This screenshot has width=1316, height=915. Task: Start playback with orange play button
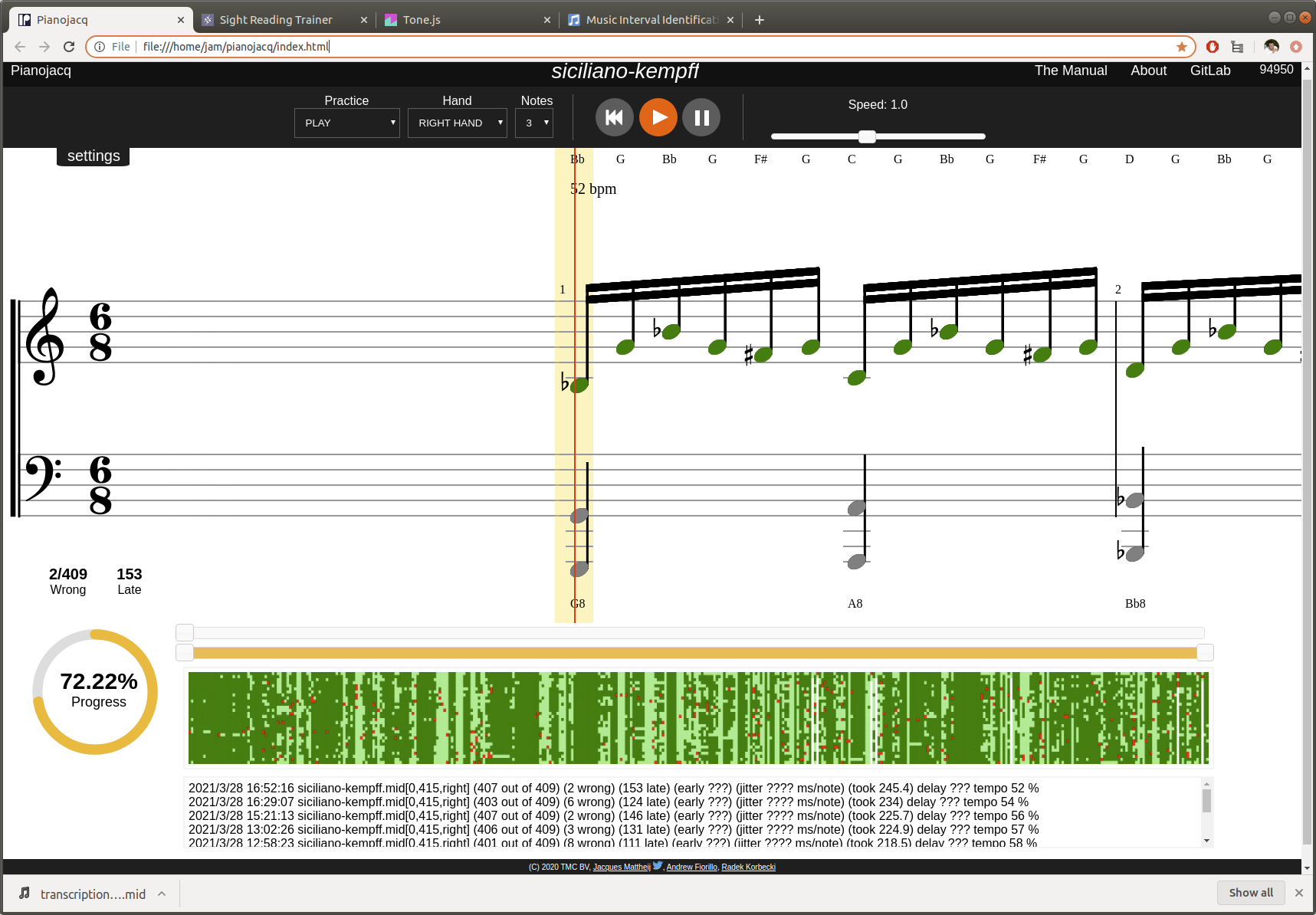pos(658,117)
